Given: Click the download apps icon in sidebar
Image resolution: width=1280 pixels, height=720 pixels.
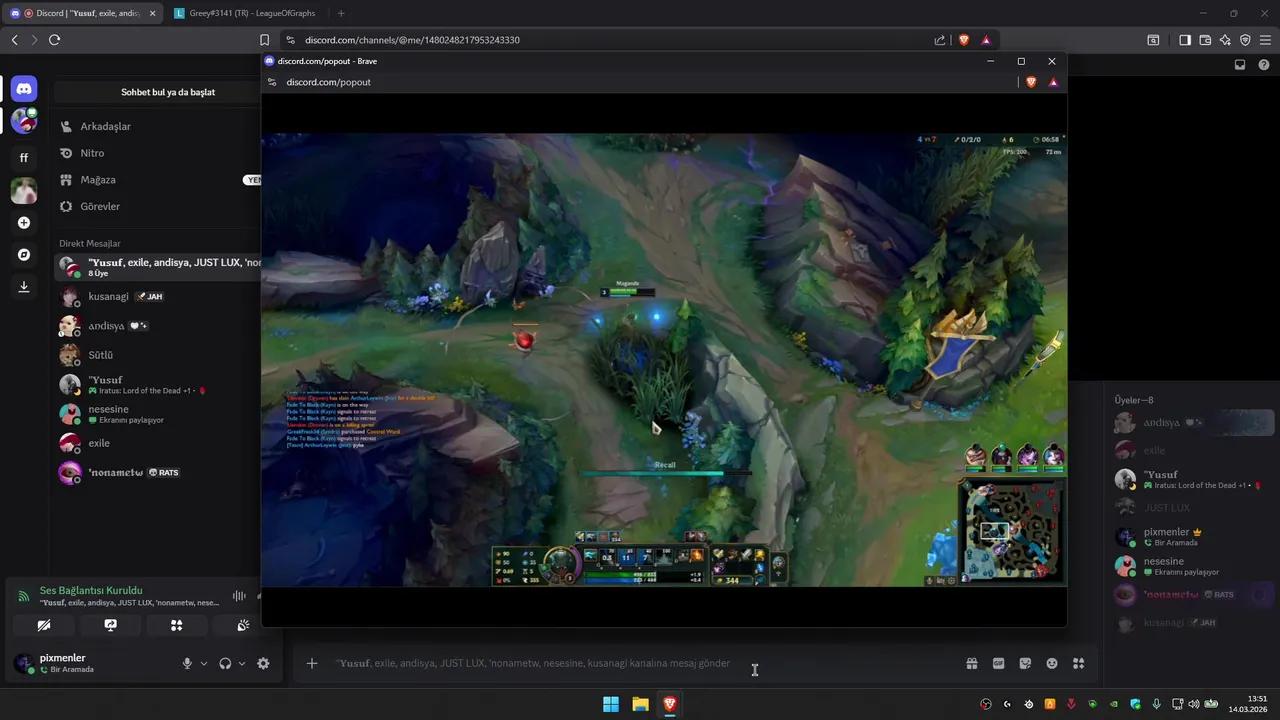Looking at the screenshot, I should [x=24, y=287].
